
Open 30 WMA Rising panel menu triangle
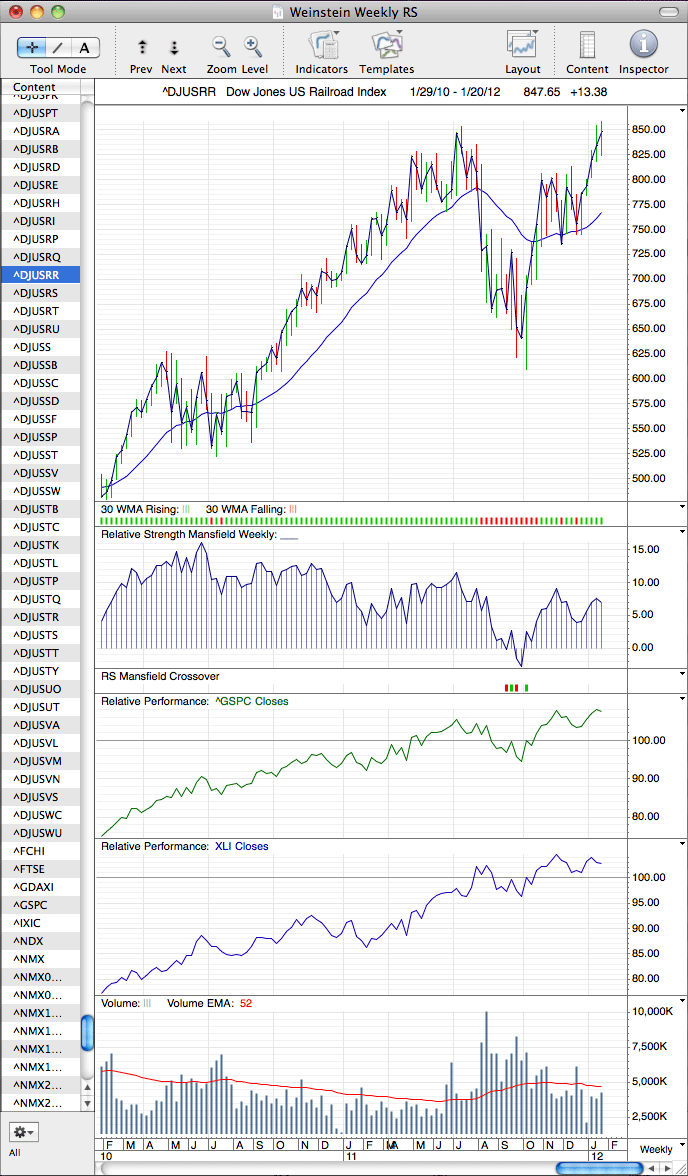(682, 506)
